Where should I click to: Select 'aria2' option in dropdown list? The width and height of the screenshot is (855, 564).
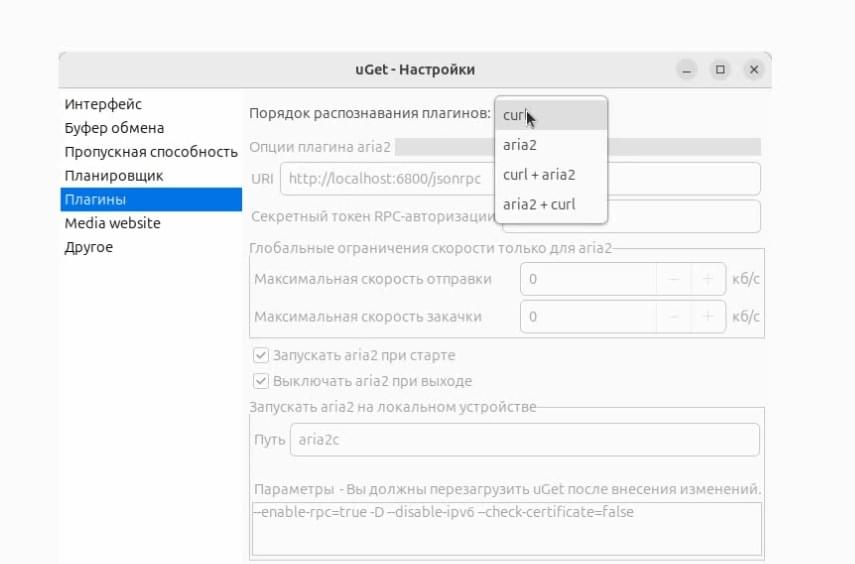pos(551,145)
